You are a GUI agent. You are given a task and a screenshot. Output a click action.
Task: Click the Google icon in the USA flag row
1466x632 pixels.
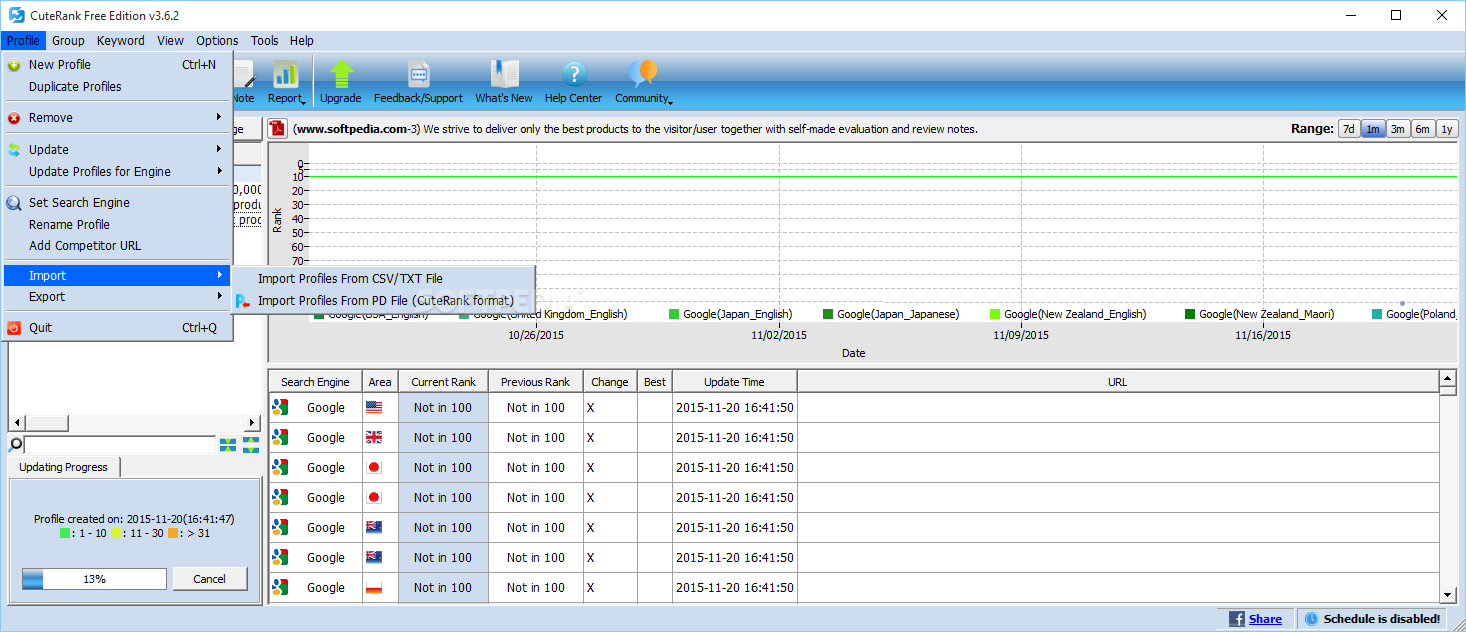click(x=280, y=407)
